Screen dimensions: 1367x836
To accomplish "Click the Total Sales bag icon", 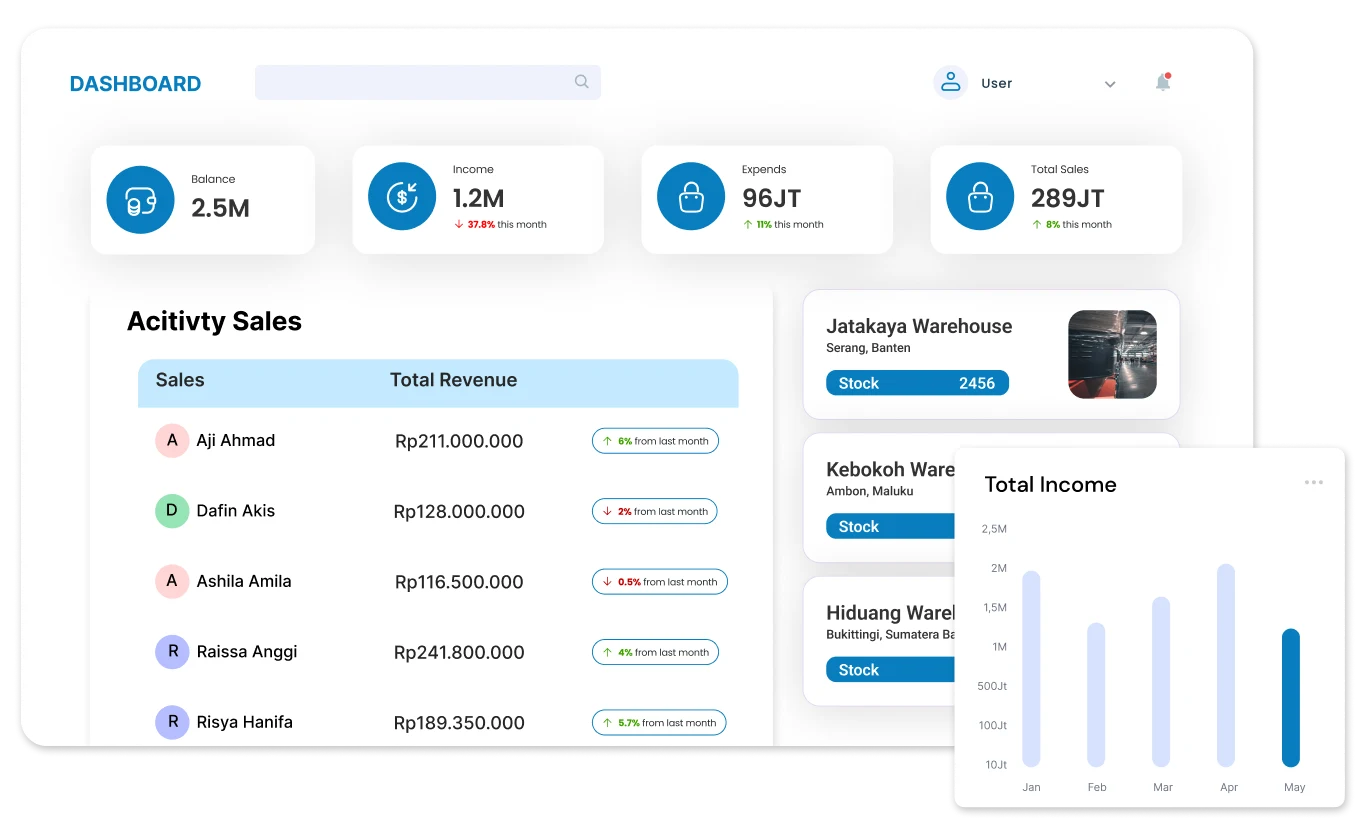I will (980, 197).
